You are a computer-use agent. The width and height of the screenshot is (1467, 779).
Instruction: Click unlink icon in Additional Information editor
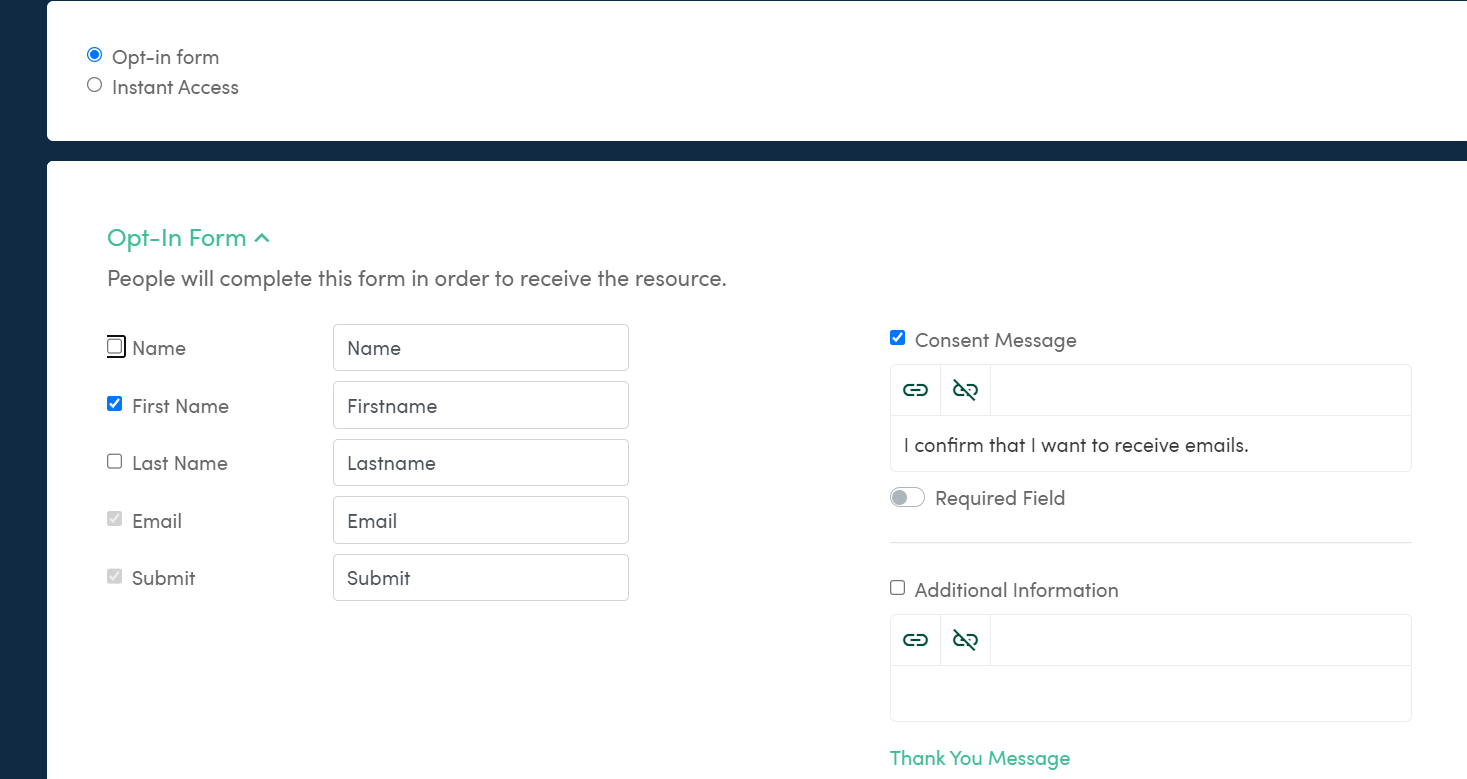click(x=965, y=640)
